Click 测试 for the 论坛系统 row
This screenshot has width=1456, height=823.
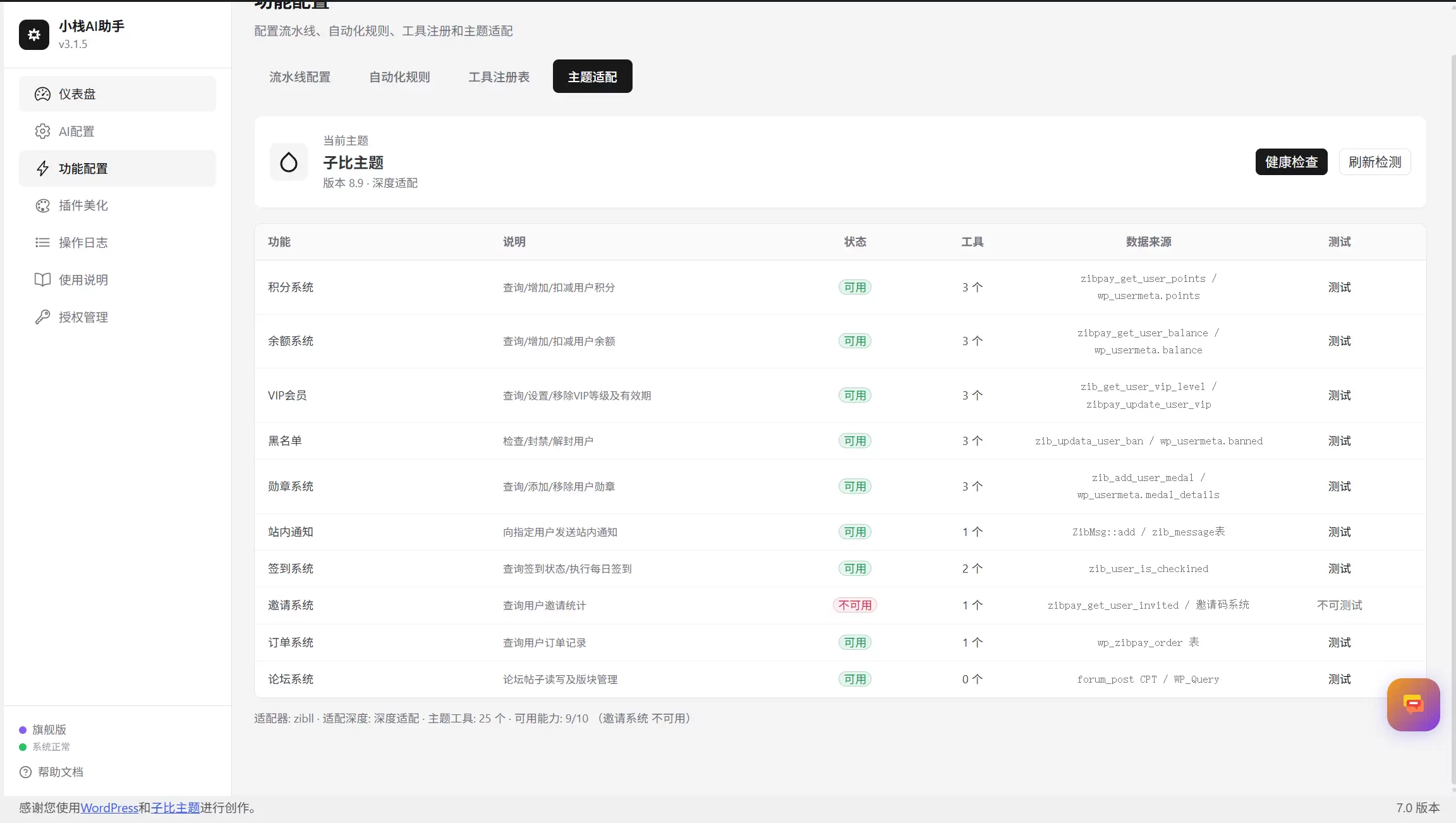(1339, 679)
